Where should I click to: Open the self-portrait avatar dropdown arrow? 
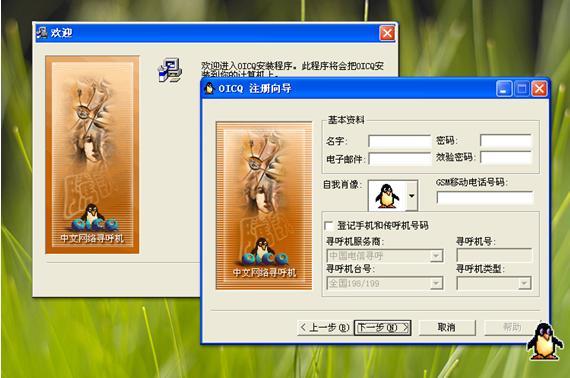pyautogui.click(x=412, y=196)
